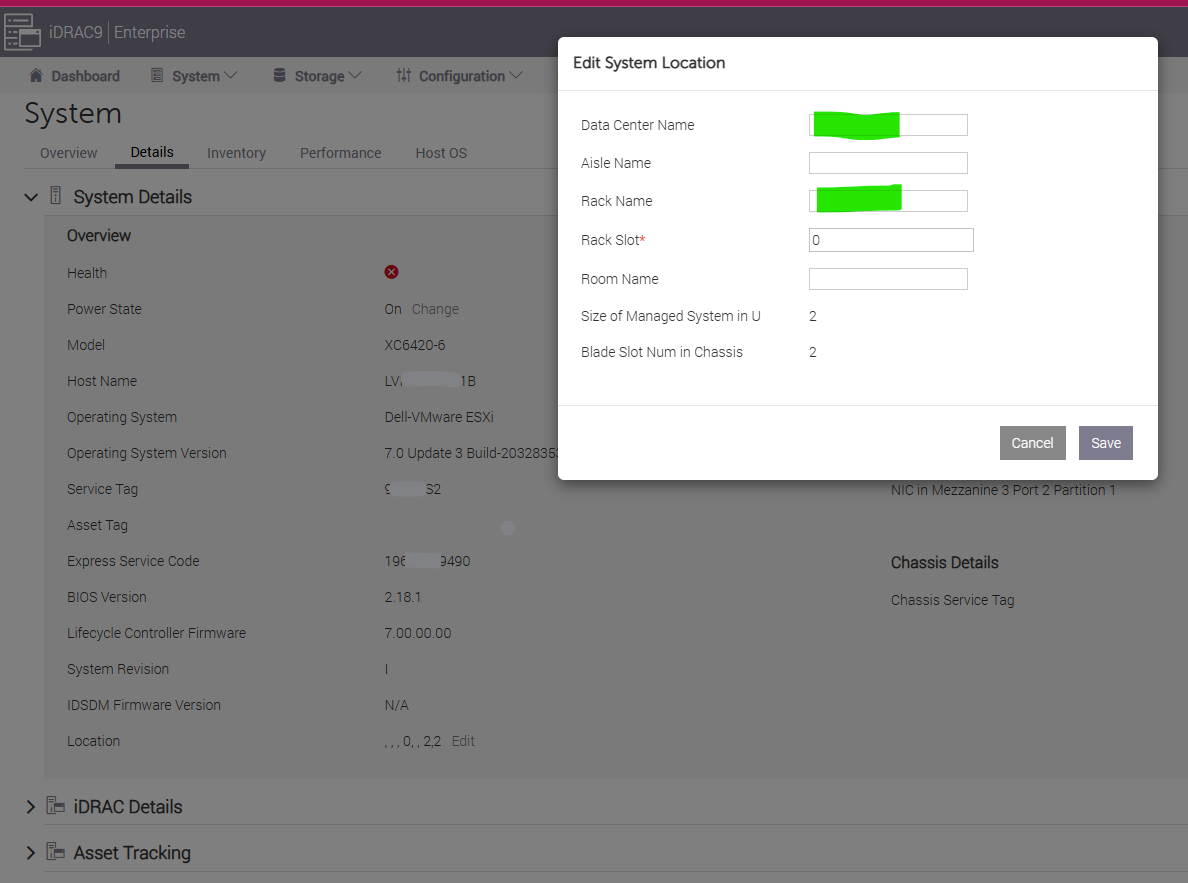
Task: Click the Rack Name input field
Action: (x=888, y=201)
